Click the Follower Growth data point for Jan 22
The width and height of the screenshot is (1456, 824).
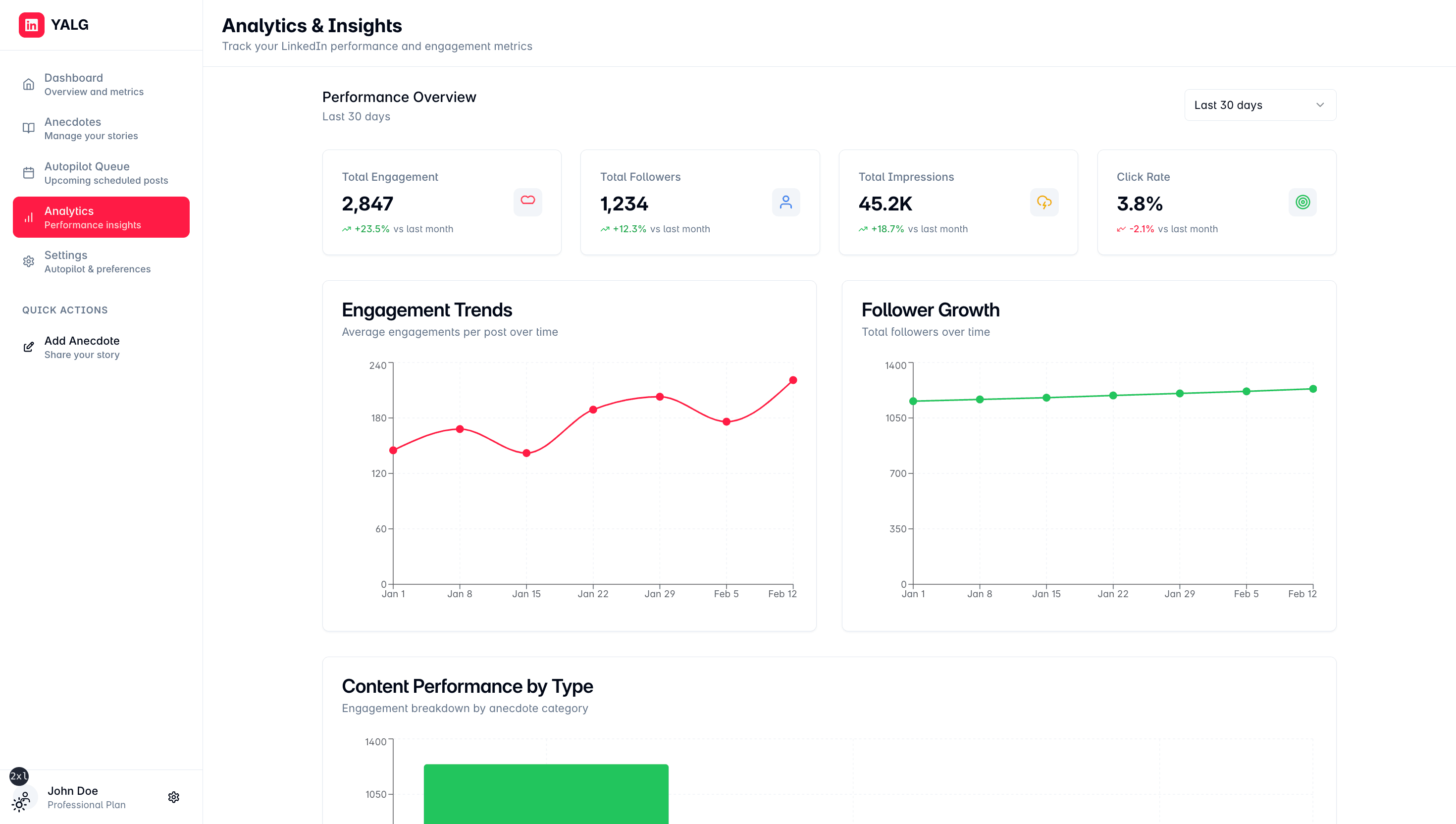pos(1113,396)
